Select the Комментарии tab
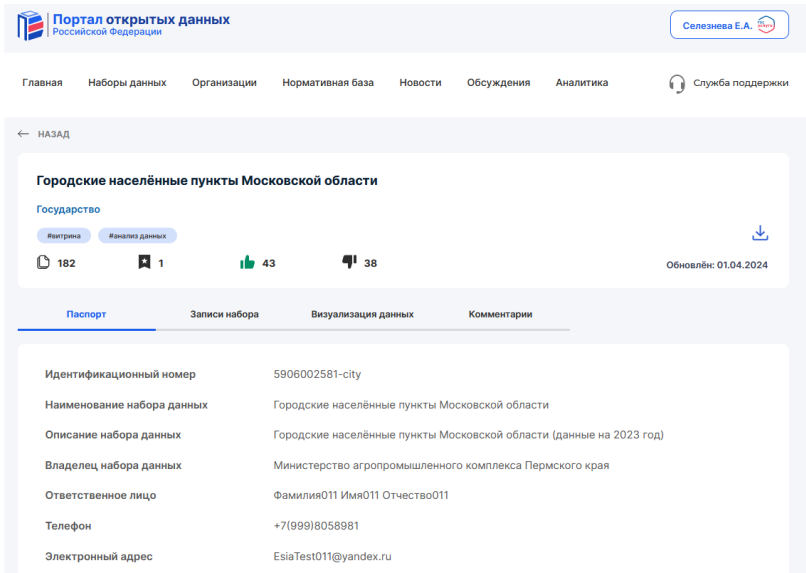The image size is (806, 573). coord(500,314)
